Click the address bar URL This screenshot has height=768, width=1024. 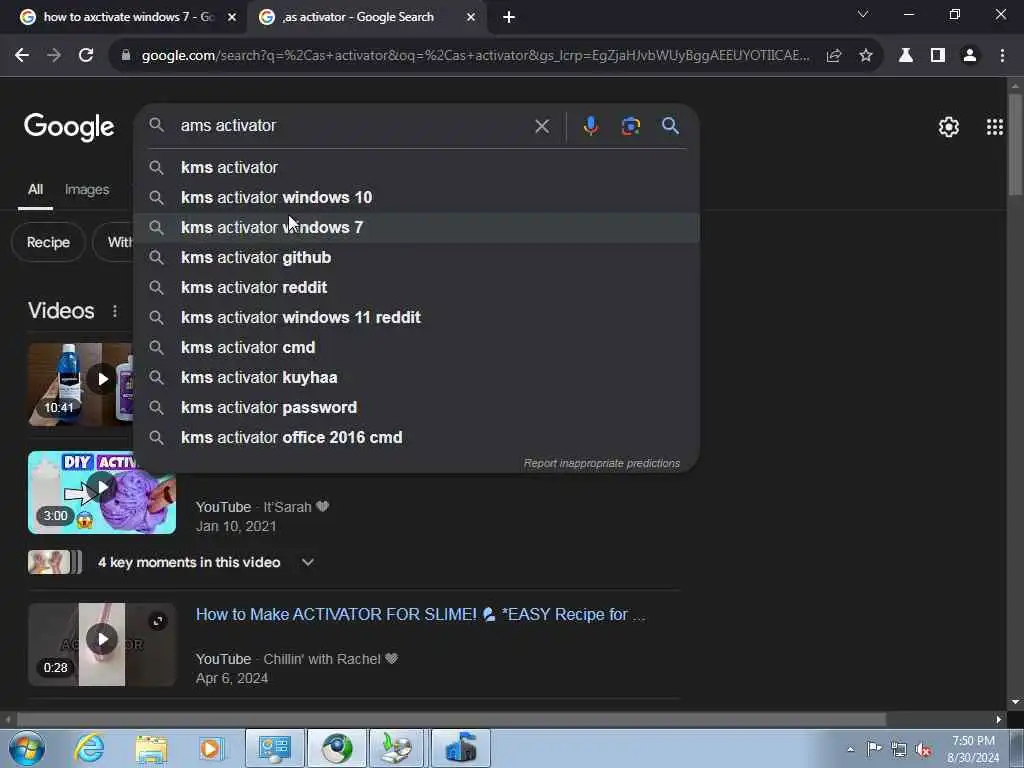(475, 56)
